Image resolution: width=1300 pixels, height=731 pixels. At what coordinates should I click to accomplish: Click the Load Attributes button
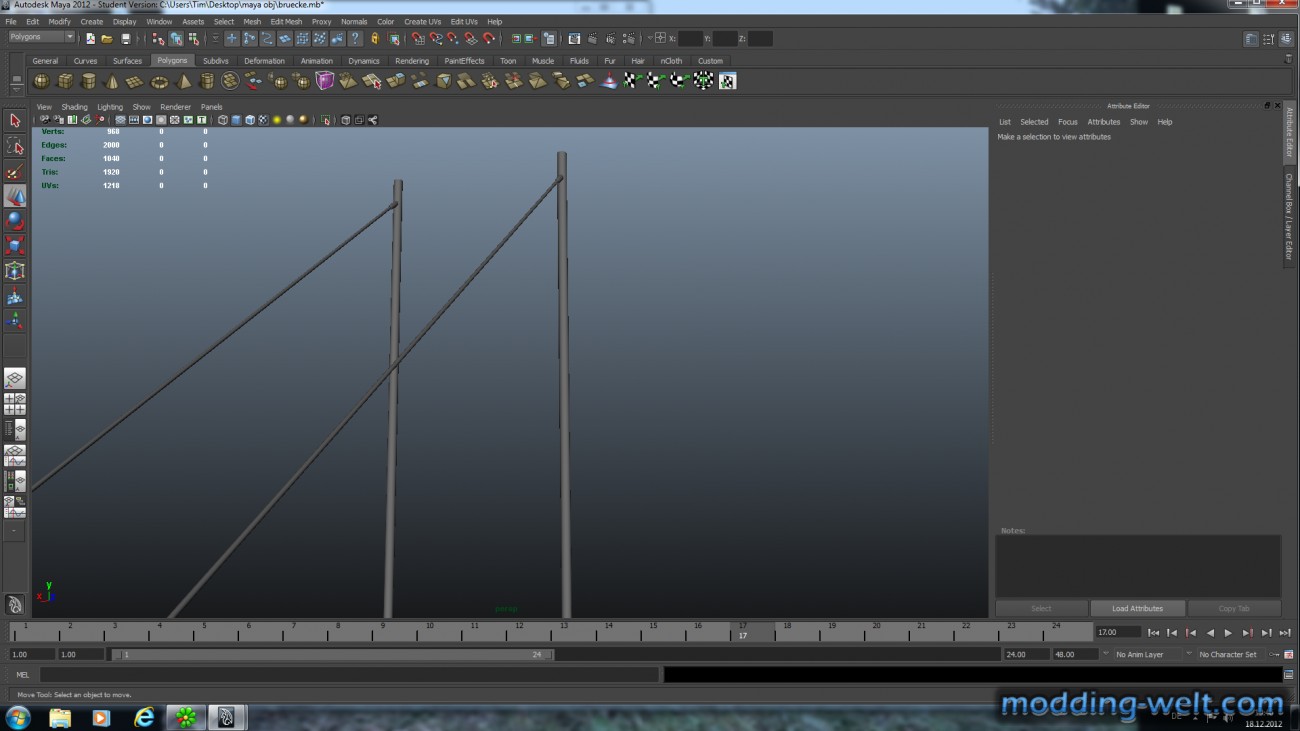(1137, 608)
